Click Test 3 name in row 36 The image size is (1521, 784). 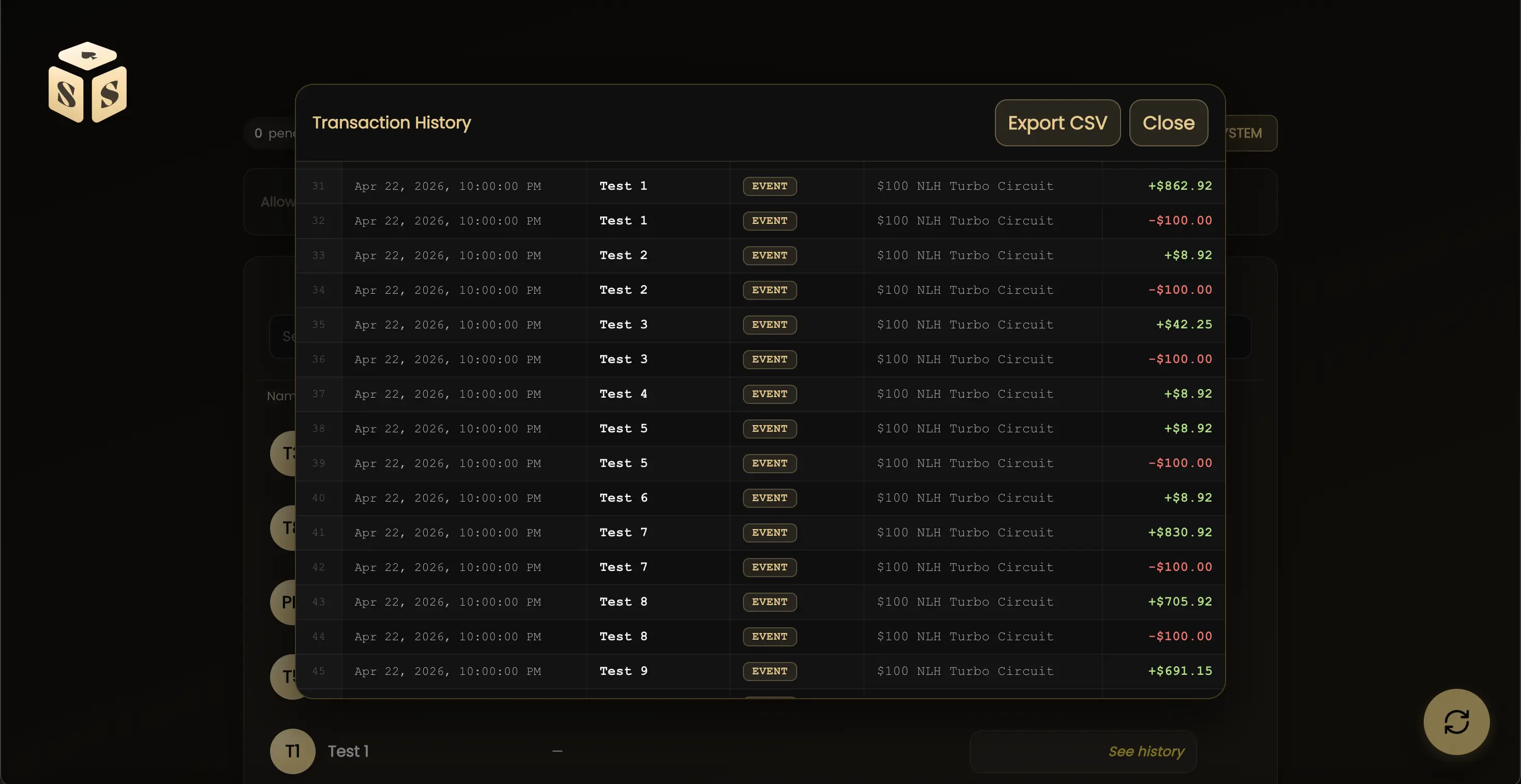(x=623, y=359)
